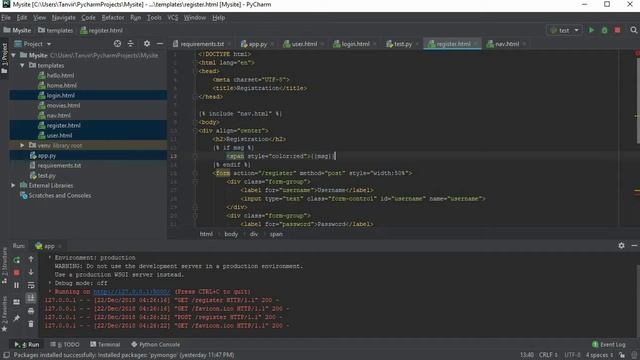Open Search Everywhere magnifier icon
Screen dimensions: 640x360
pos(633,30)
